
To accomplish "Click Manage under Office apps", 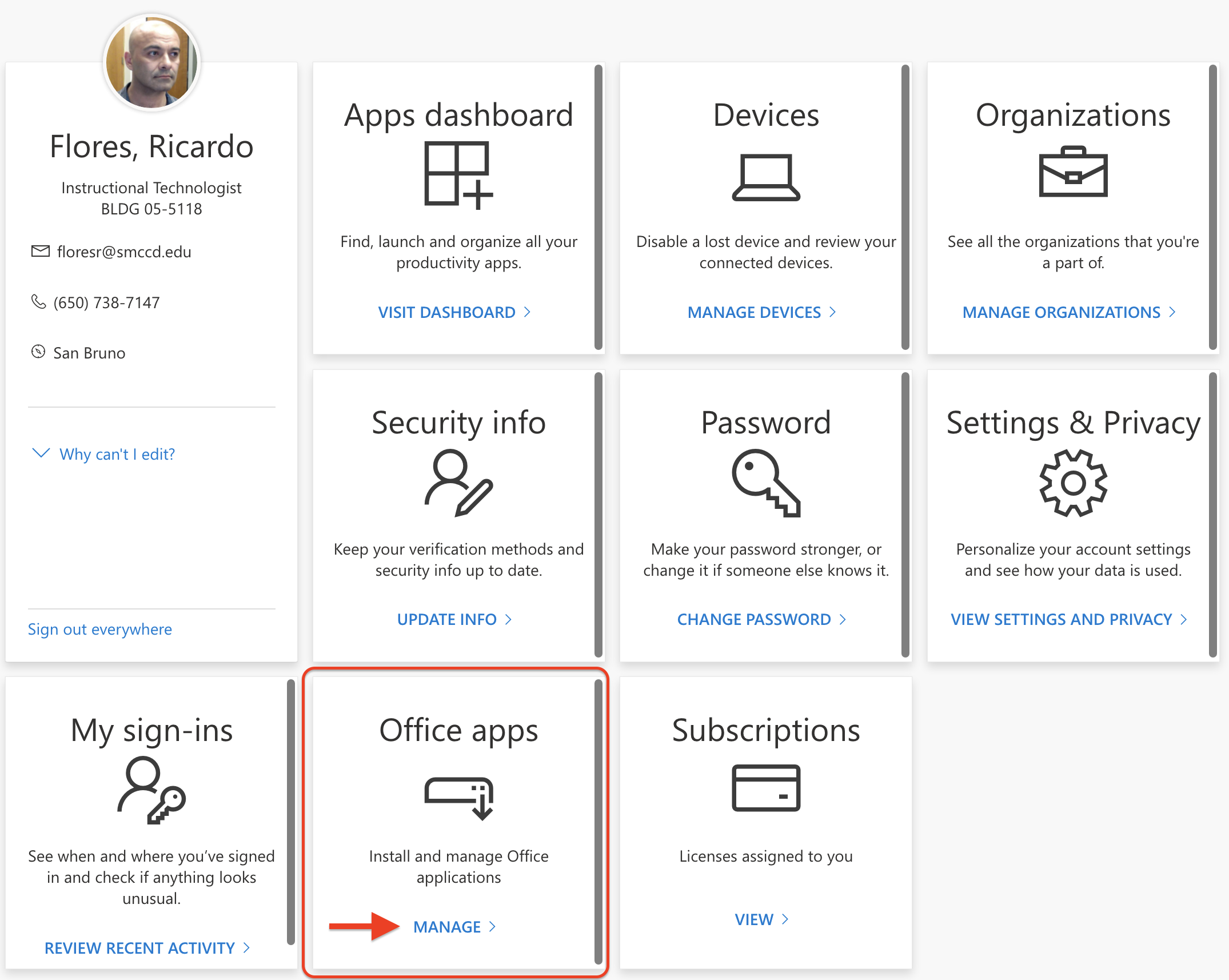I will (454, 927).
